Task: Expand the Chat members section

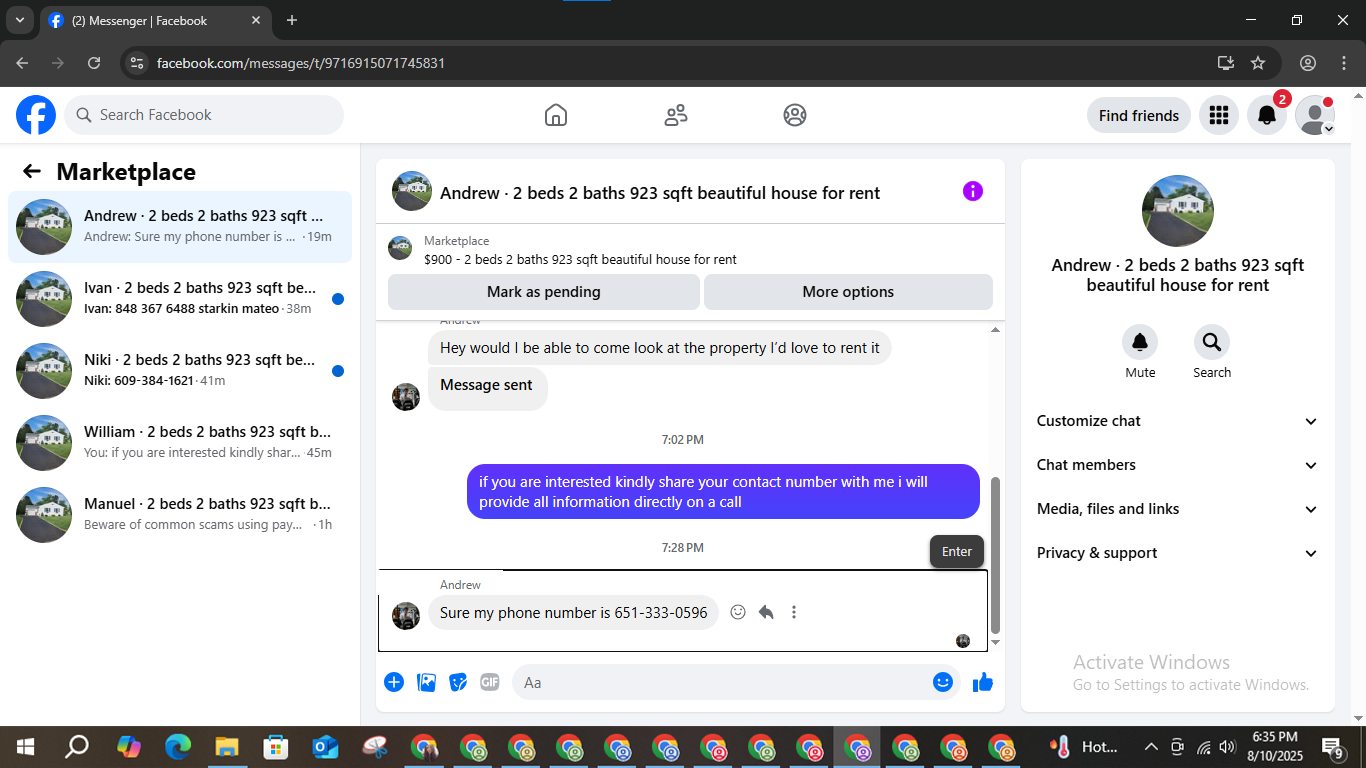Action: pos(1178,465)
